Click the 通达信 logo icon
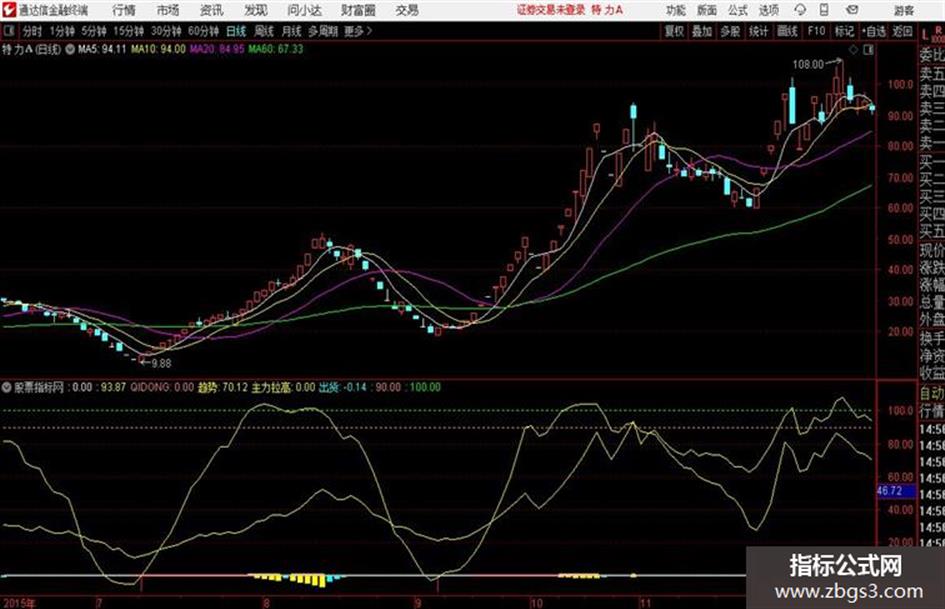 pyautogui.click(x=8, y=10)
